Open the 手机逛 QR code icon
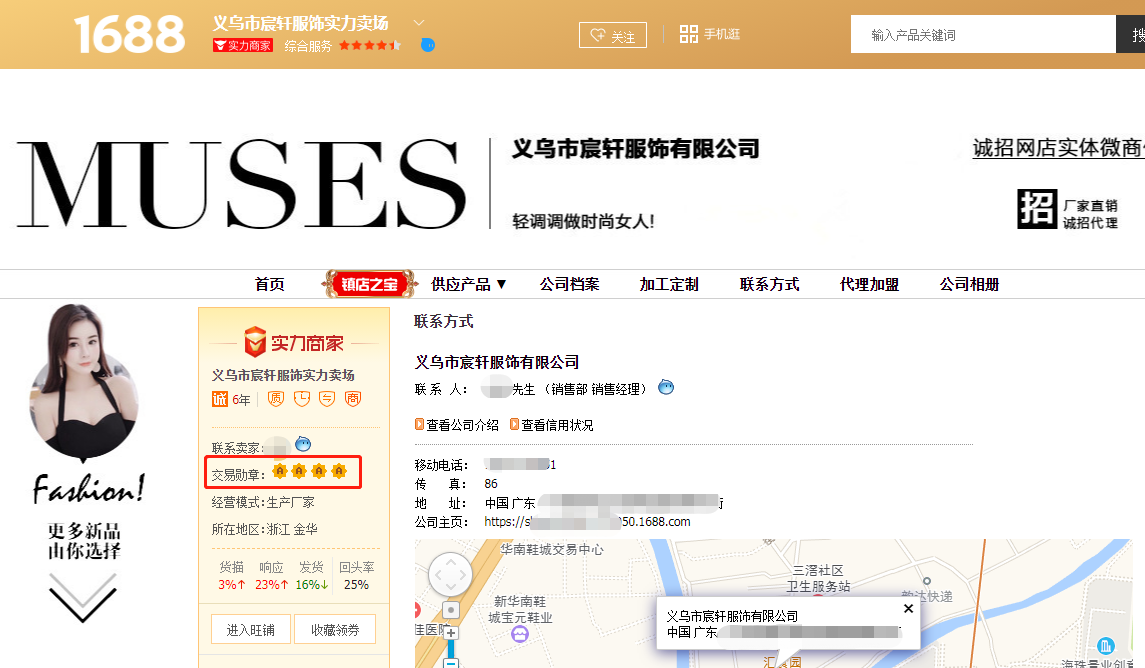Image resolution: width=1145 pixels, height=668 pixels. (x=689, y=34)
